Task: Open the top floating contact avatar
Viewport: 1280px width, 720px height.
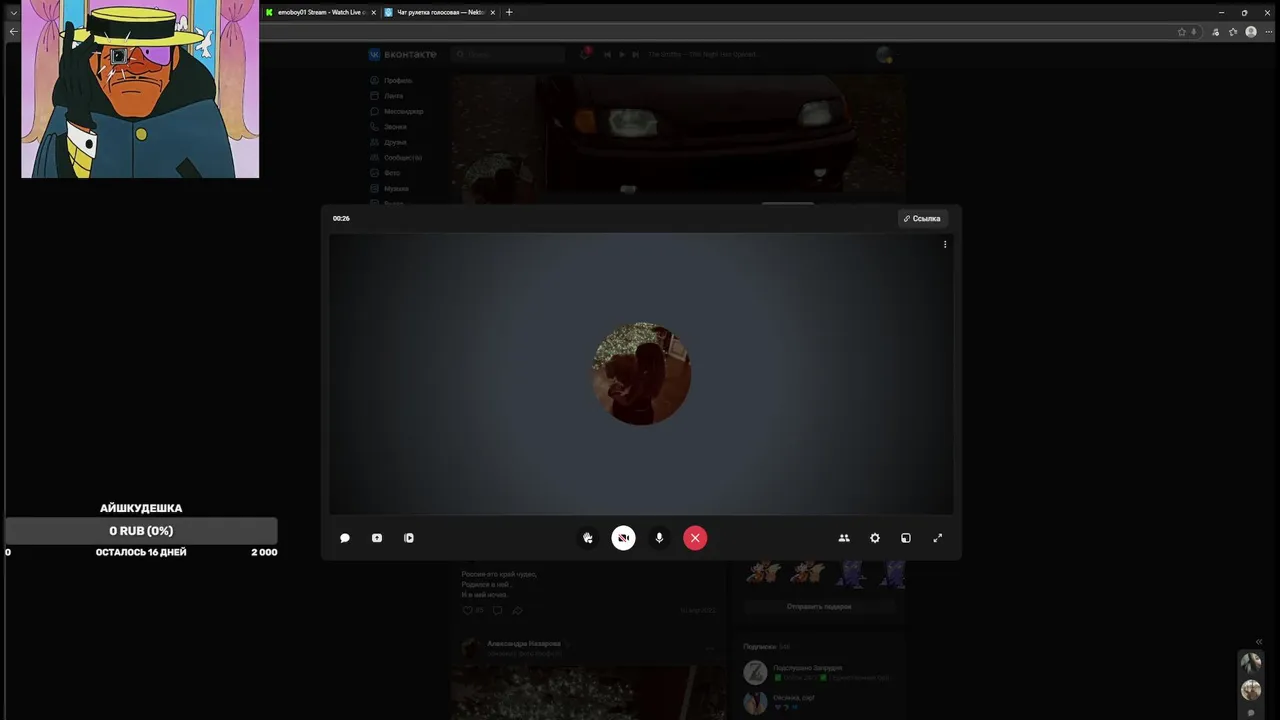Action: click(x=1251, y=662)
